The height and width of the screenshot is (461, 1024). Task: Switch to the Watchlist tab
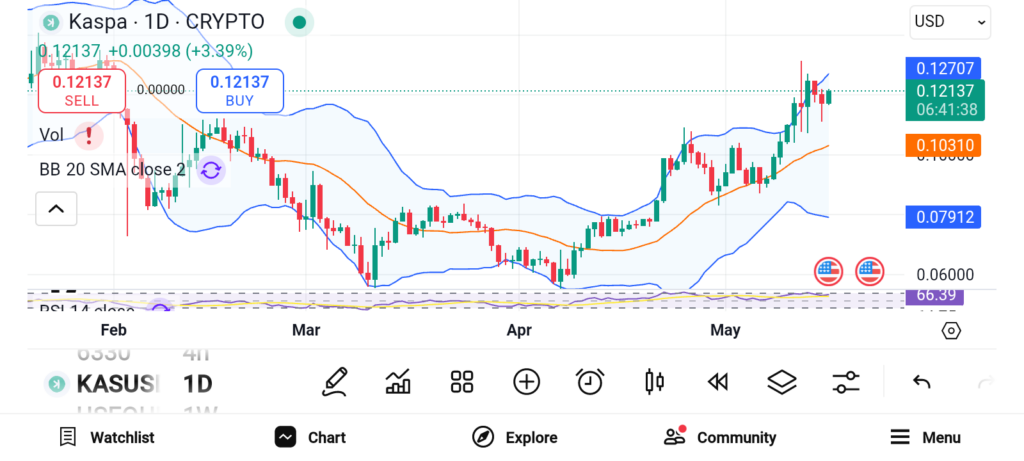(107, 437)
